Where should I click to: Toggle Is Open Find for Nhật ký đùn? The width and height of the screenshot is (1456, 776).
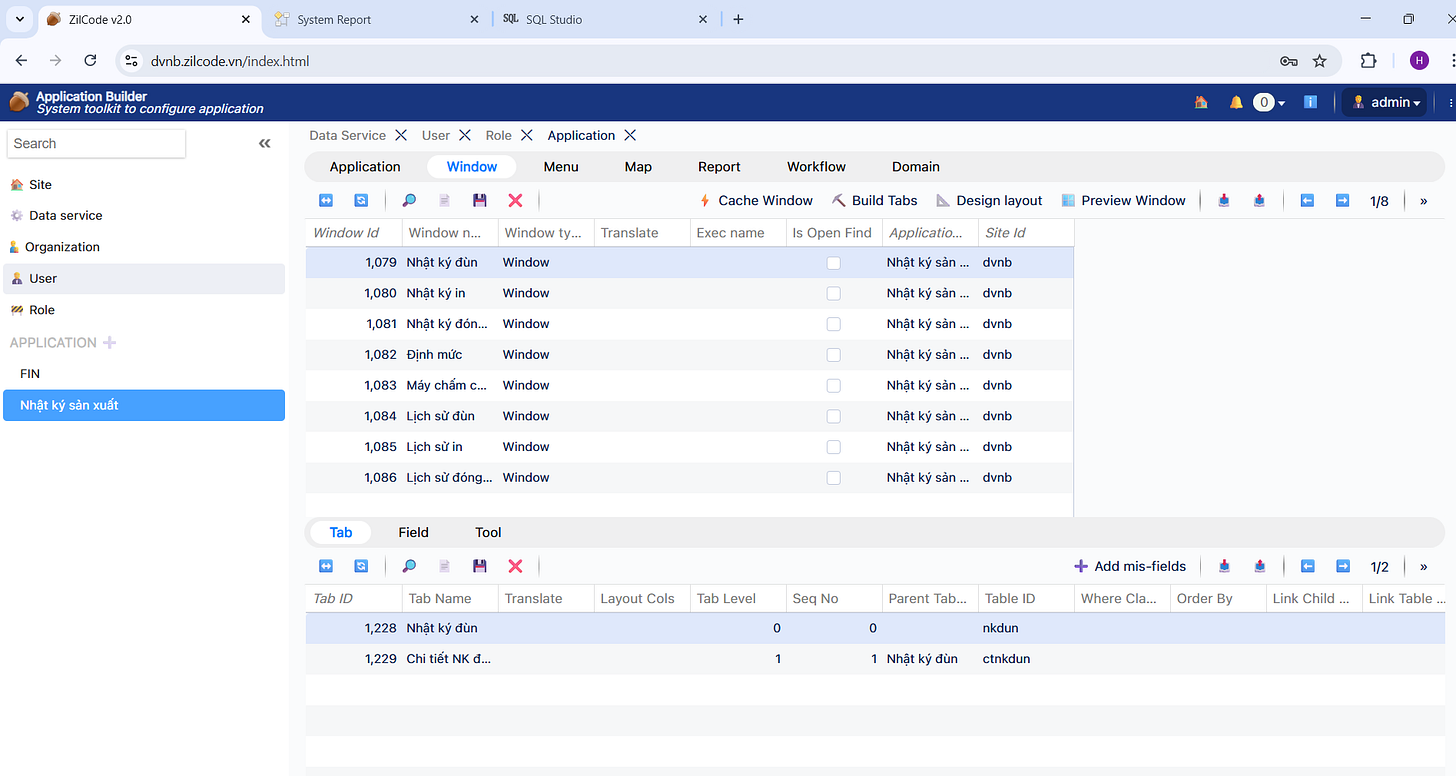pos(834,263)
